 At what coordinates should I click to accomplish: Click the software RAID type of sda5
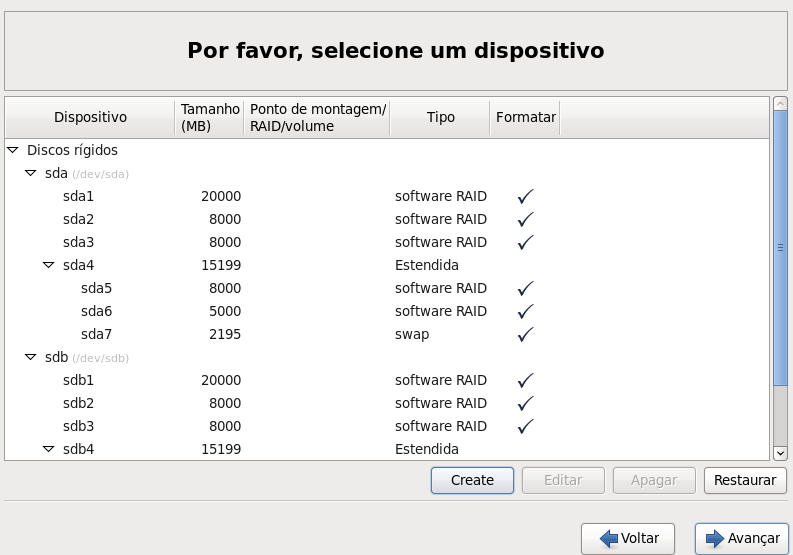[440, 288]
